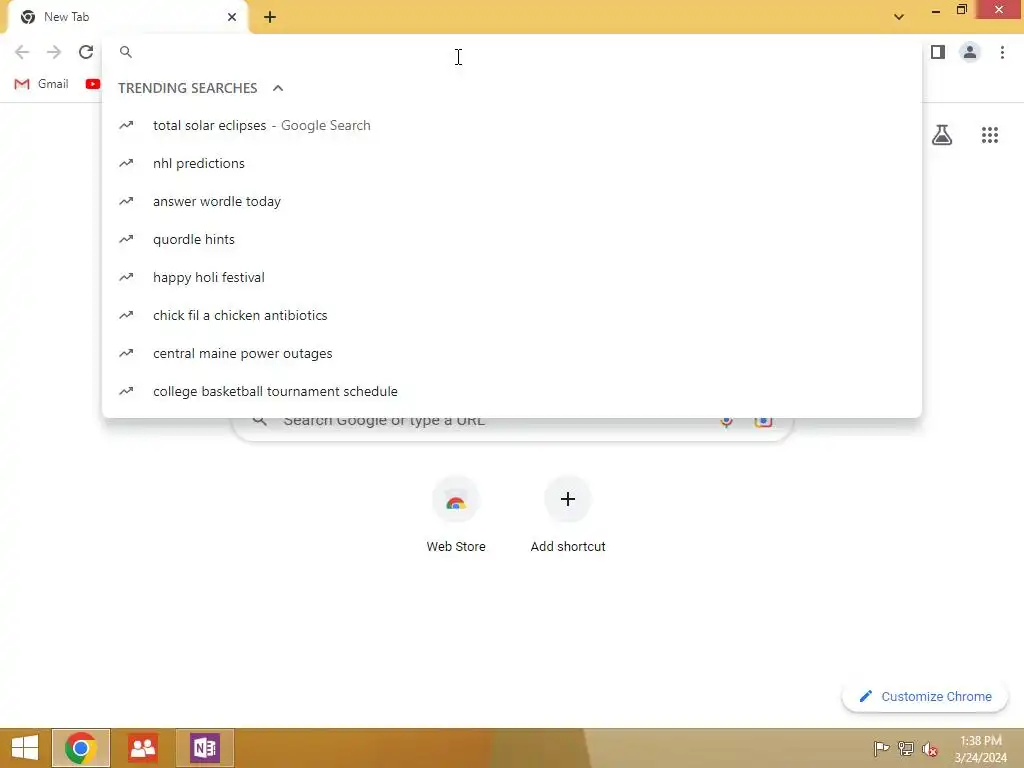The height and width of the screenshot is (768, 1024).
Task: Select suggestion total solar eclipses
Action: 512,125
